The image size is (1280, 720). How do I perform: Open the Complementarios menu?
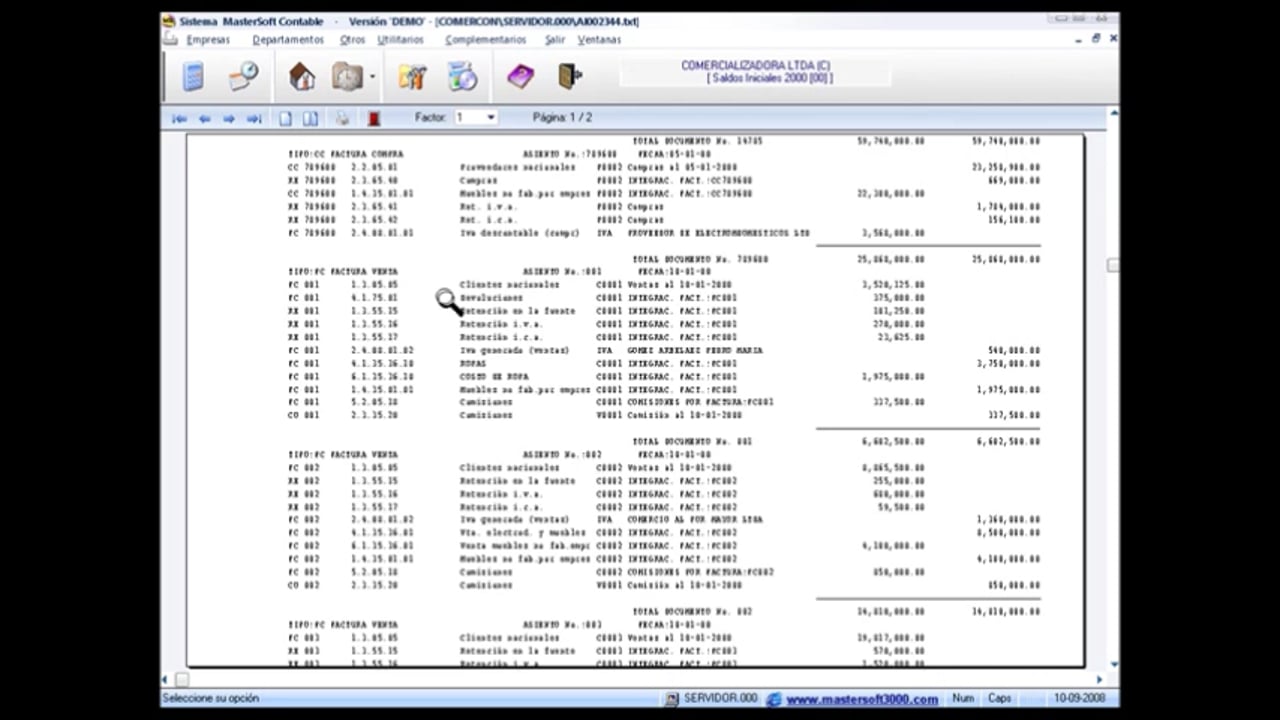point(485,40)
